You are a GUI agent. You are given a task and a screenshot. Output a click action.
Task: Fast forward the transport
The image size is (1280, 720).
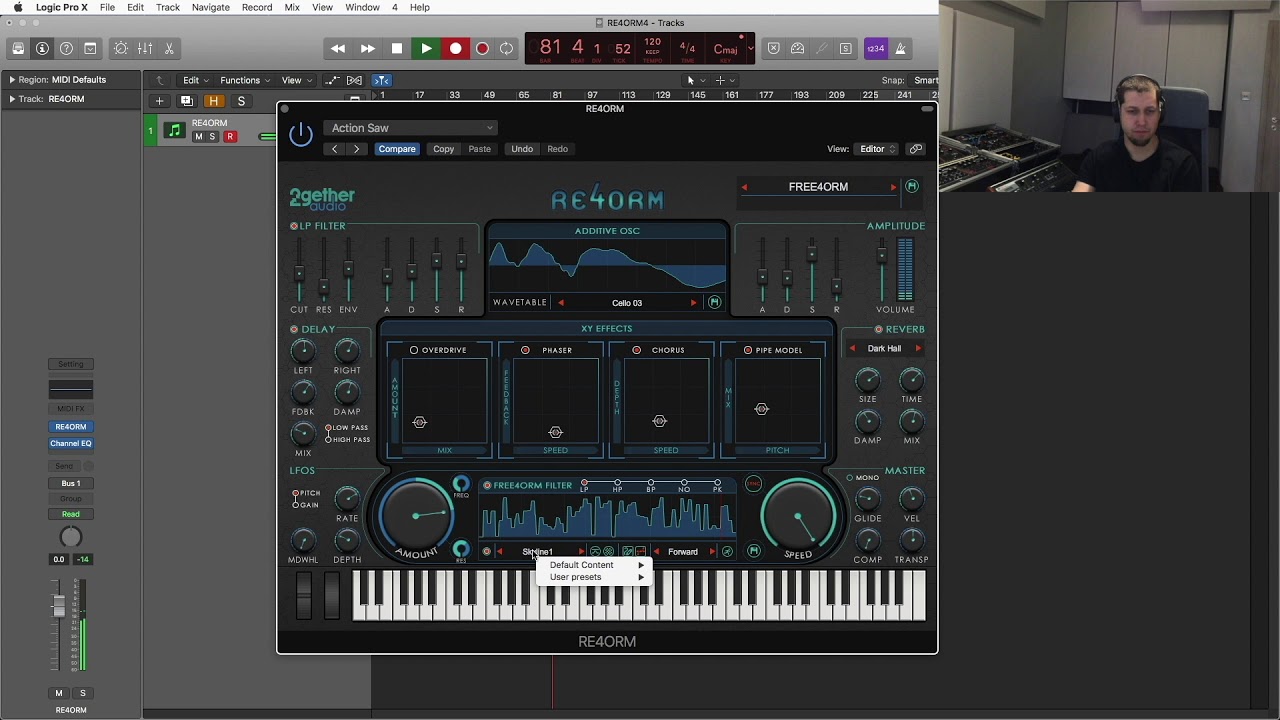coord(368,48)
